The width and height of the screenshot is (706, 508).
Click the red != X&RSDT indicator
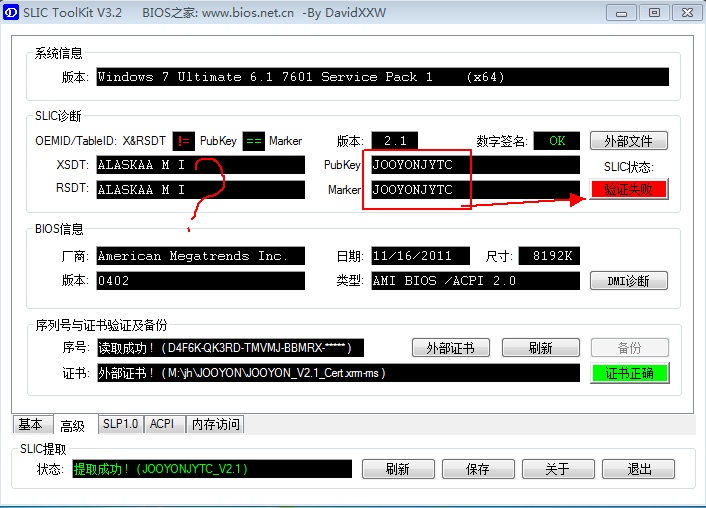pyautogui.click(x=183, y=141)
